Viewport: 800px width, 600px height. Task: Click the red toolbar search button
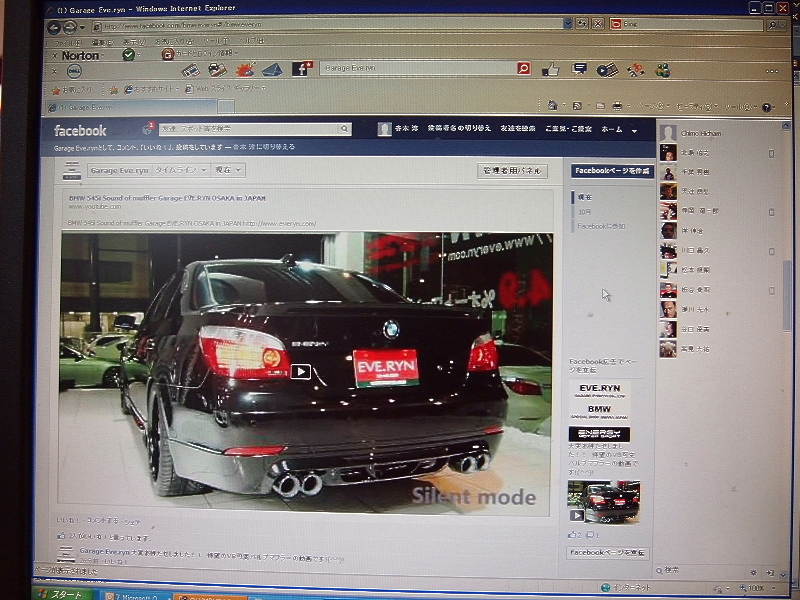(x=523, y=68)
